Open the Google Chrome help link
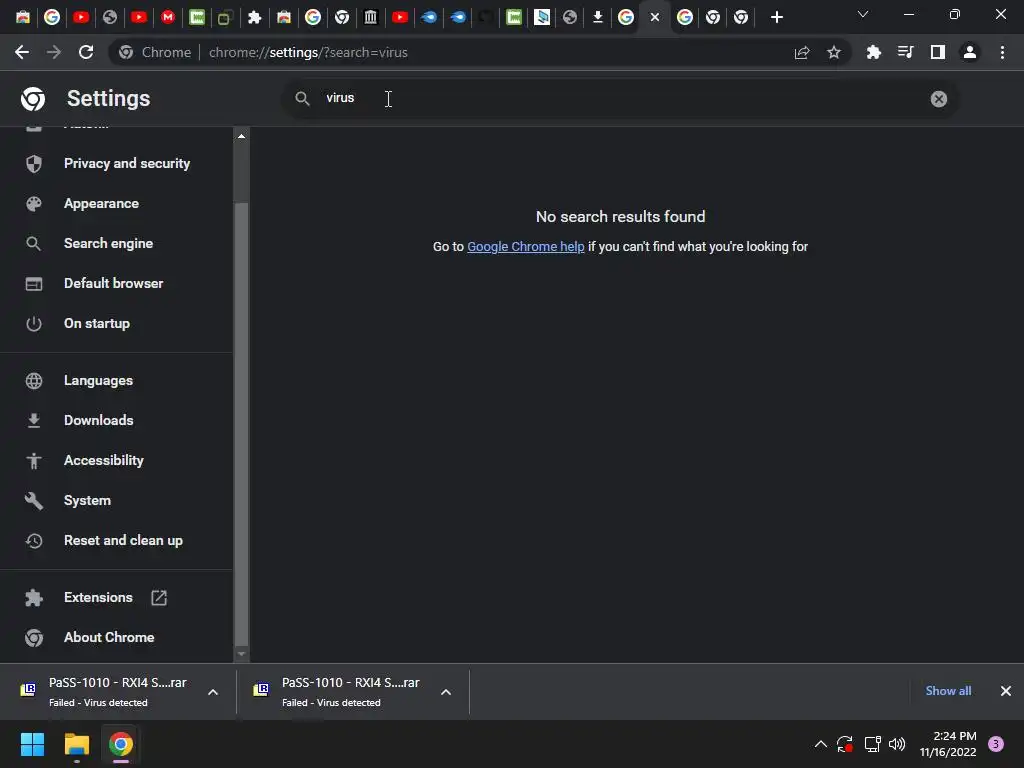 [x=526, y=247]
